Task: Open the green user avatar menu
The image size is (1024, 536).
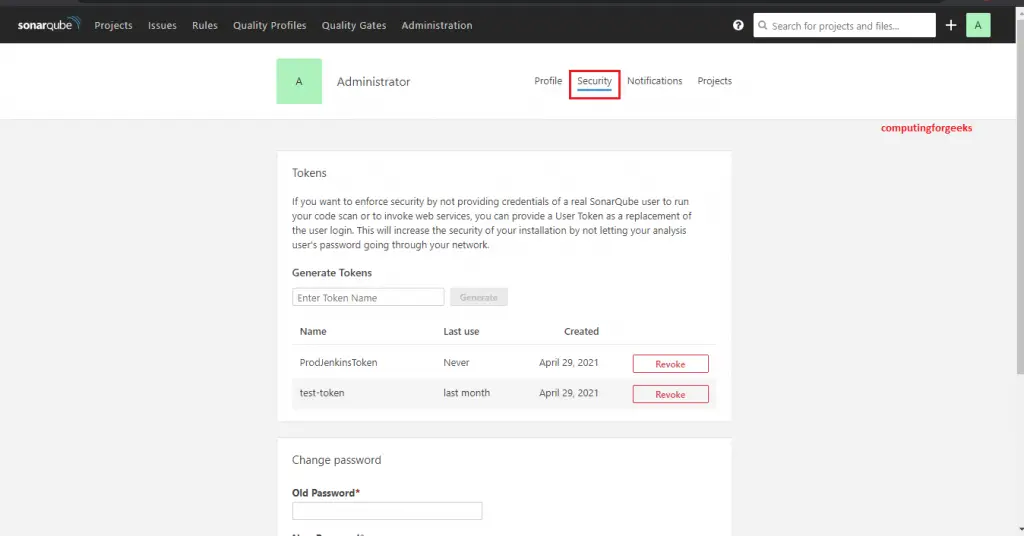Action: click(x=978, y=25)
